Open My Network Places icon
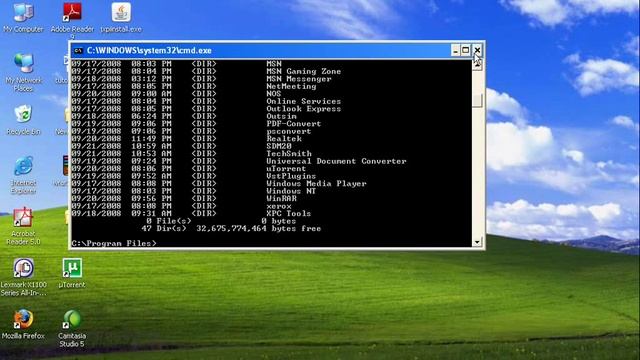 (x=23, y=72)
